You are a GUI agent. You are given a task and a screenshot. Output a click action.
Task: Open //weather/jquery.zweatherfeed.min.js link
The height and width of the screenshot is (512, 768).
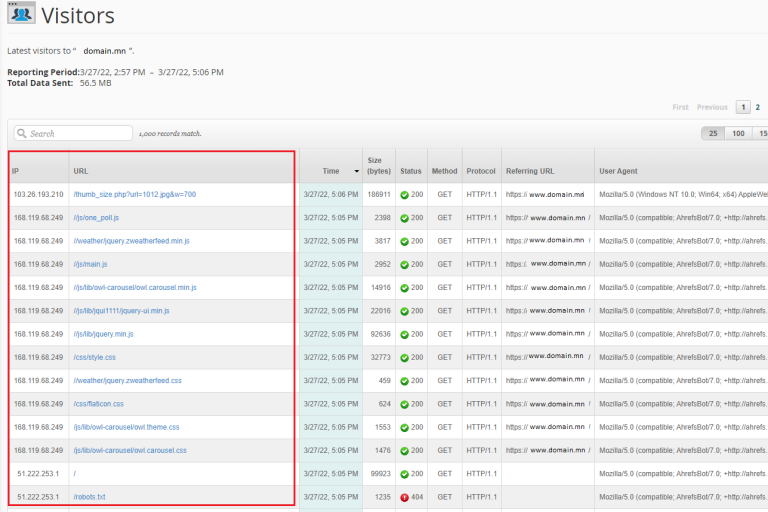[x=131, y=241]
